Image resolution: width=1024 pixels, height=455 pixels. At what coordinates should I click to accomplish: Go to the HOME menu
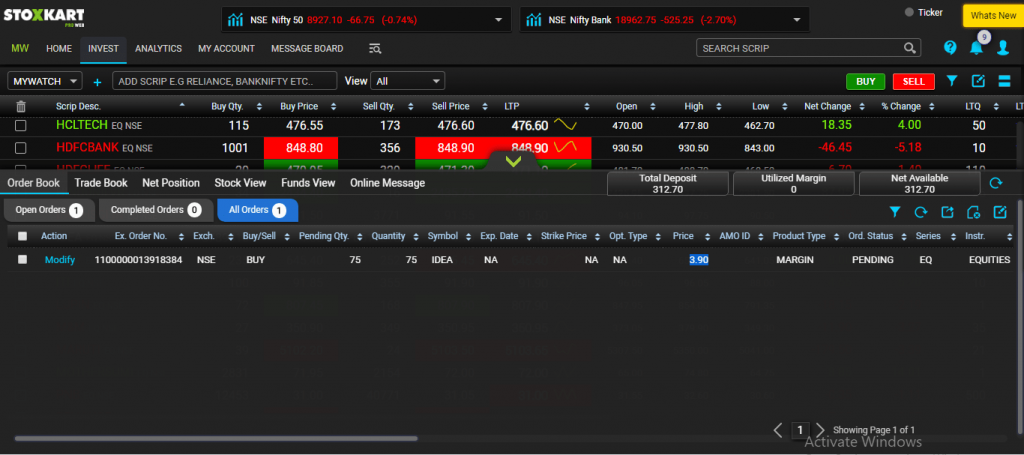[59, 48]
